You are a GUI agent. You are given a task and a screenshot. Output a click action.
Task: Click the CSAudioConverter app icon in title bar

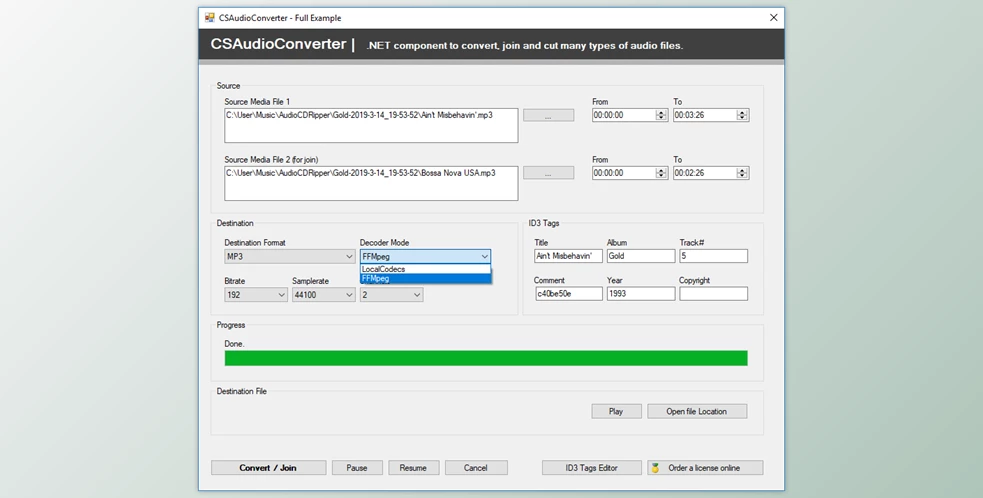coord(210,17)
